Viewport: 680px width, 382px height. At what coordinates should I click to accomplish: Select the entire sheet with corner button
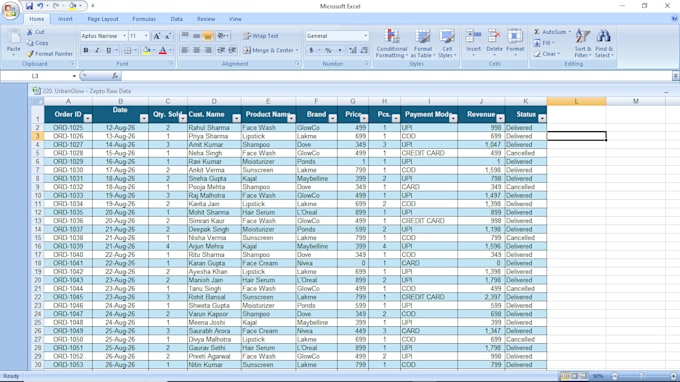coord(38,101)
